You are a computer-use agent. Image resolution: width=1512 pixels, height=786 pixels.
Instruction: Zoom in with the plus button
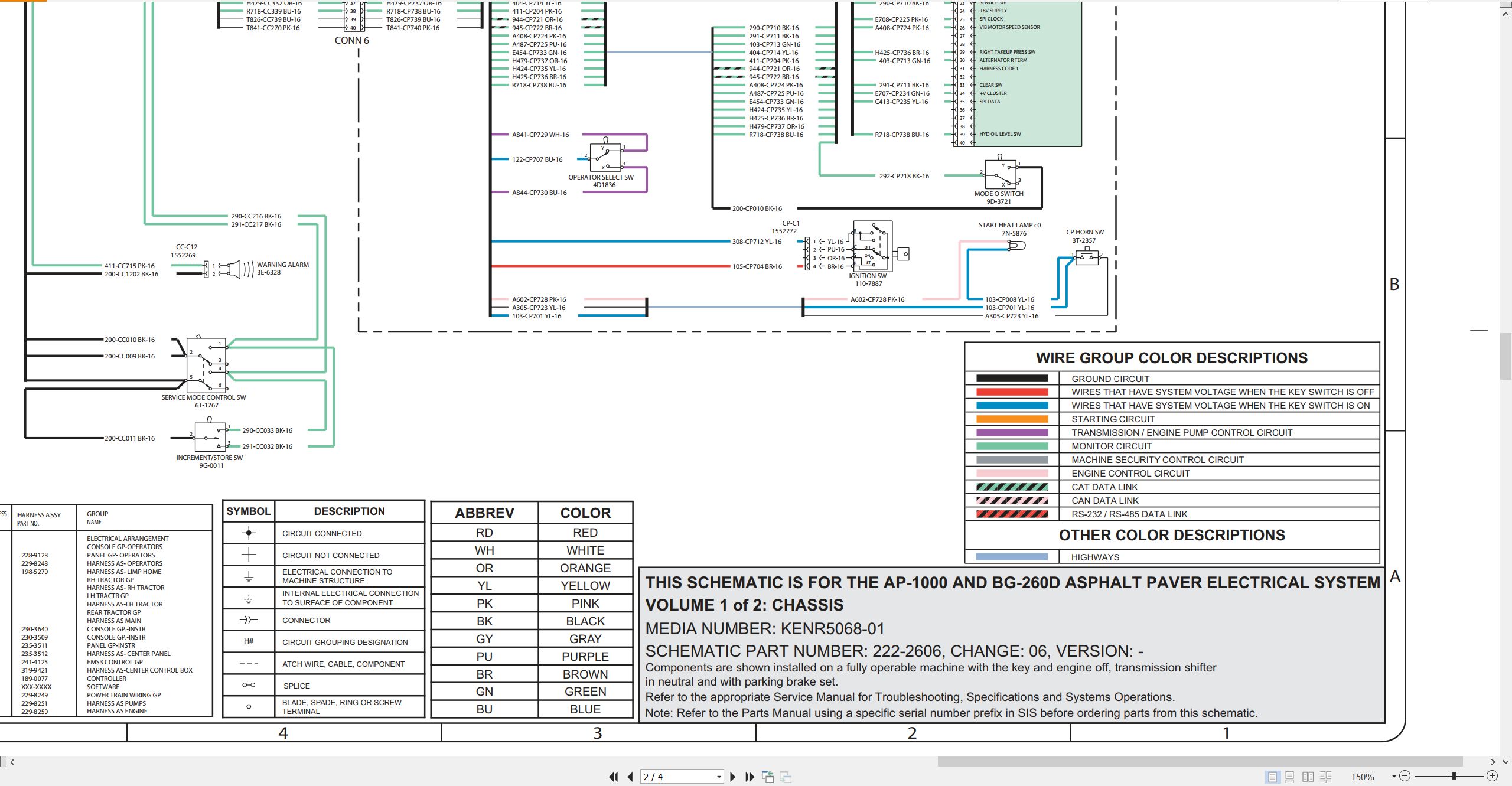(1492, 777)
